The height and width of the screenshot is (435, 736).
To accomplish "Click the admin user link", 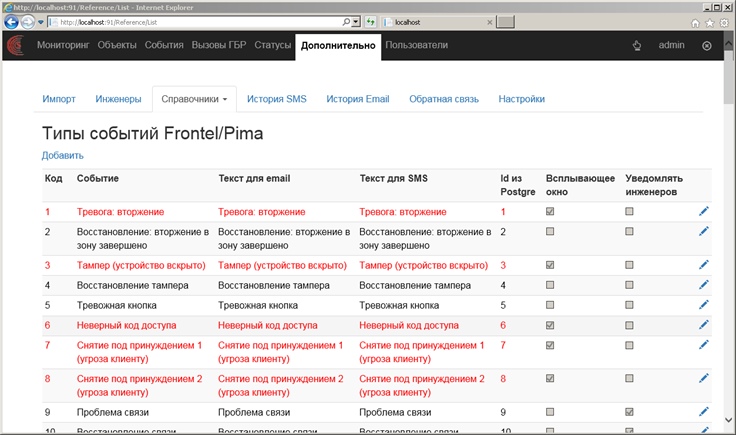I will point(671,45).
